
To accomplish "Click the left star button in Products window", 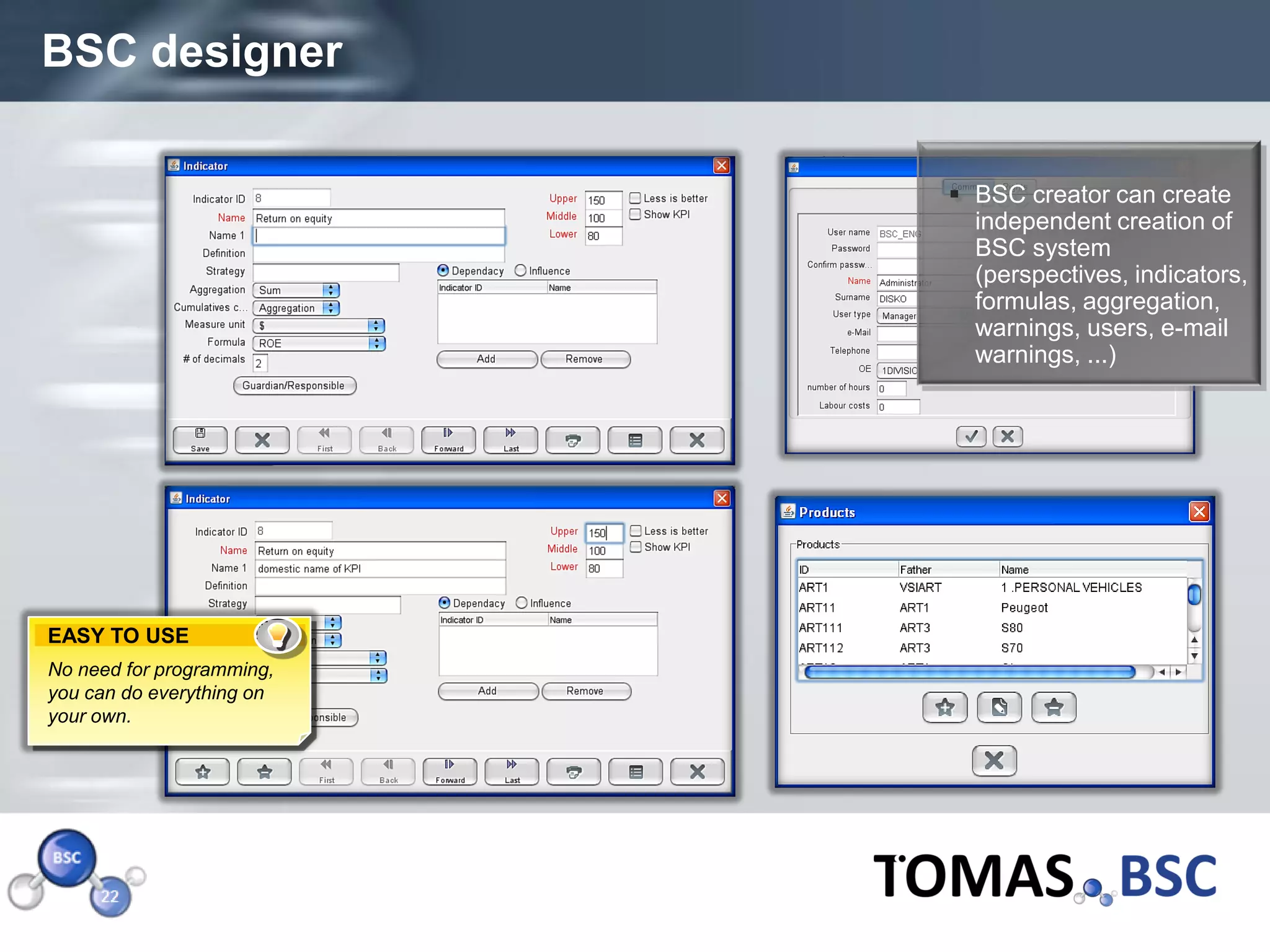I will pos(945,707).
